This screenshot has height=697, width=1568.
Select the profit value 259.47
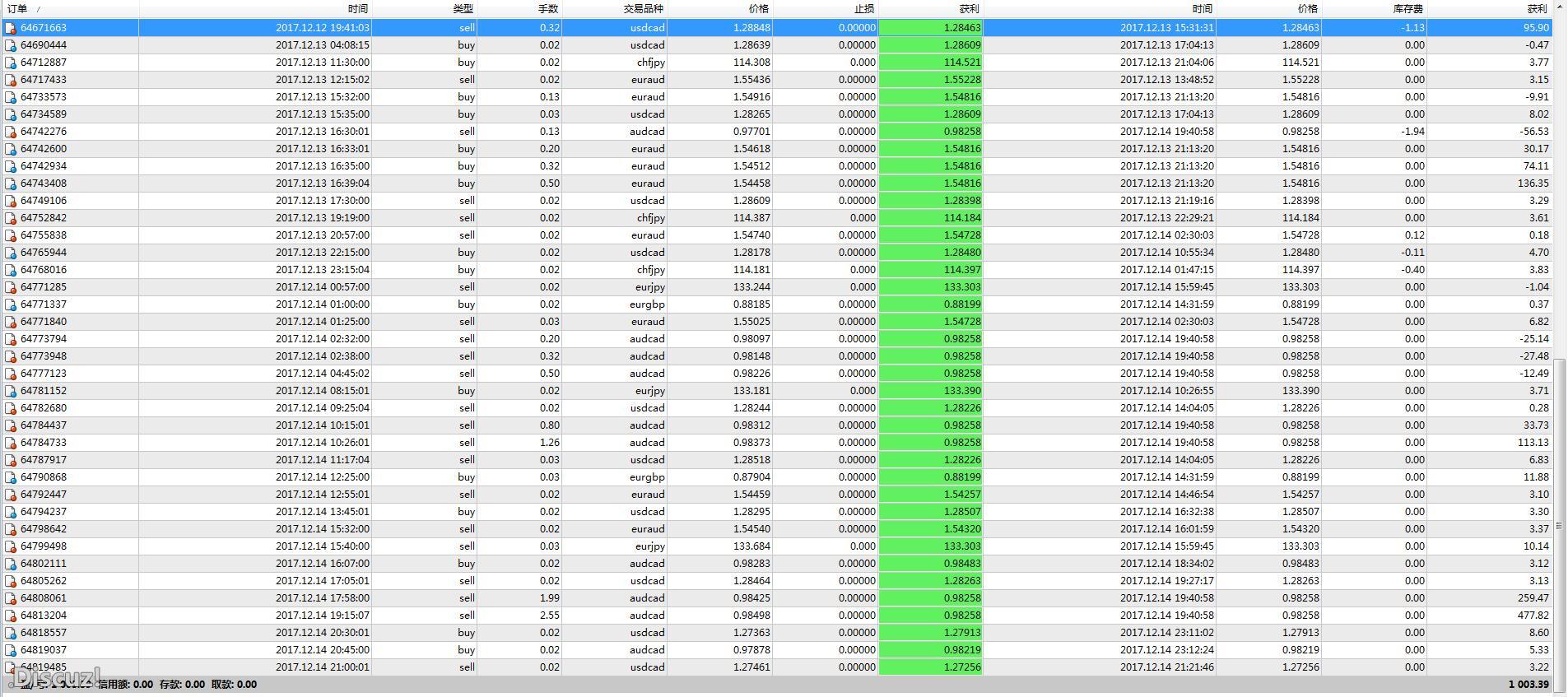tap(1533, 598)
